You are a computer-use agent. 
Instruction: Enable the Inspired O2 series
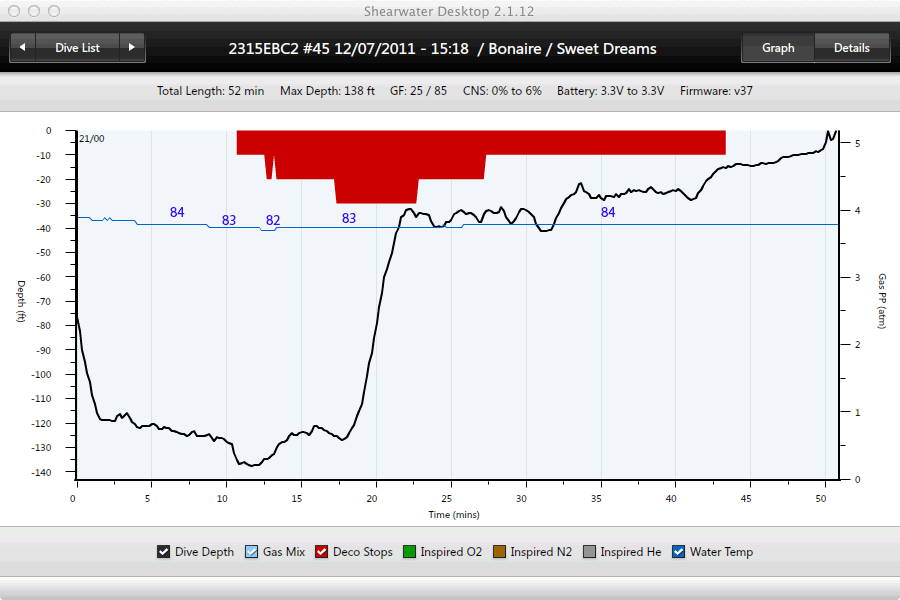410,552
